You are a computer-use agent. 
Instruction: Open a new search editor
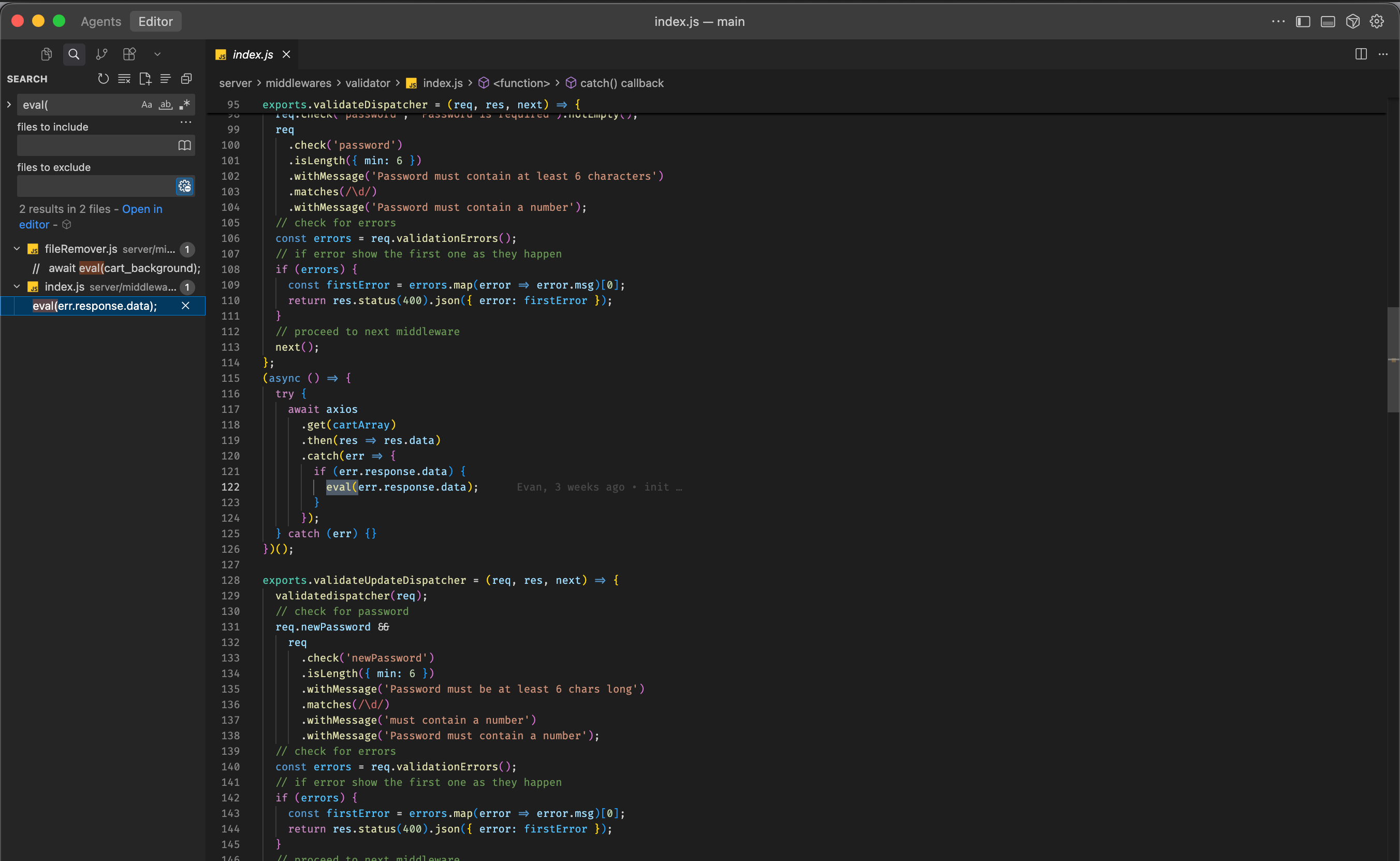click(x=145, y=79)
